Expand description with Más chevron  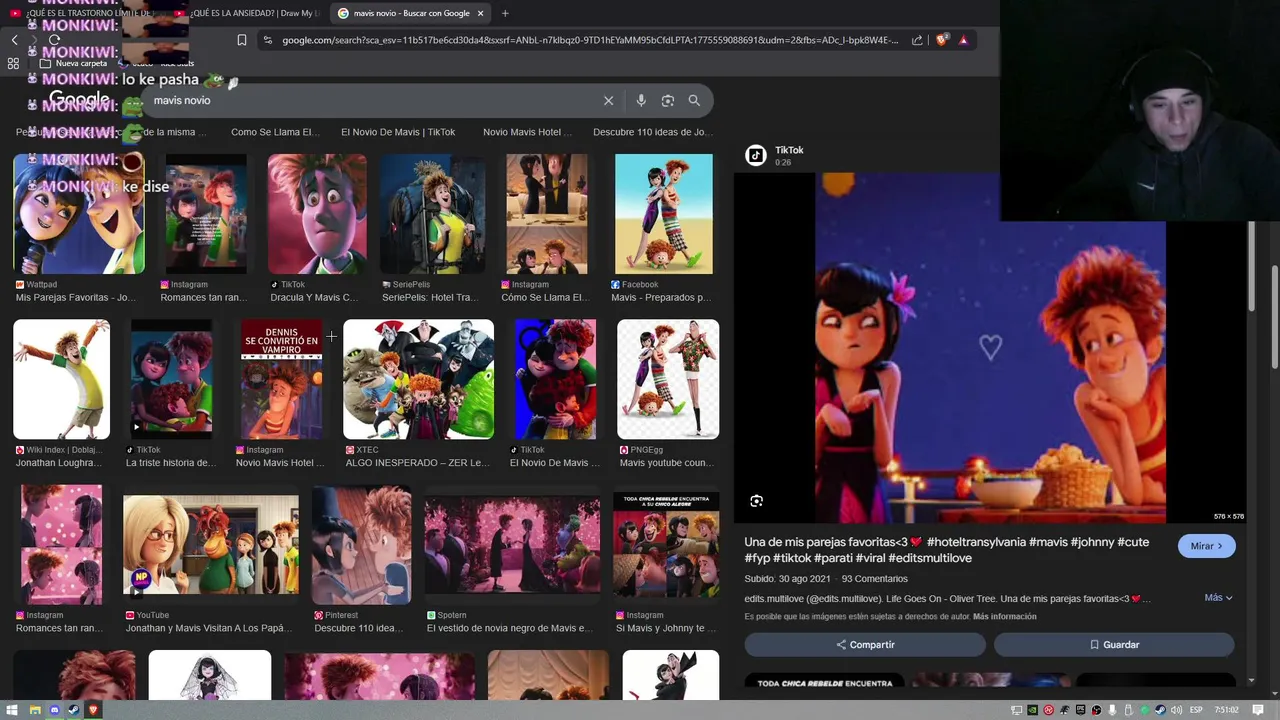click(1218, 598)
